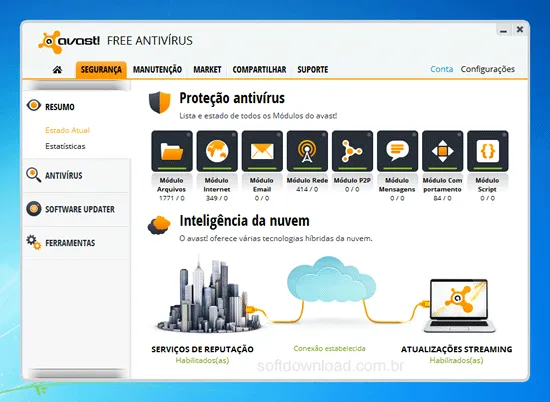
Task: Click Módulo Script label text
Action: [487, 185]
